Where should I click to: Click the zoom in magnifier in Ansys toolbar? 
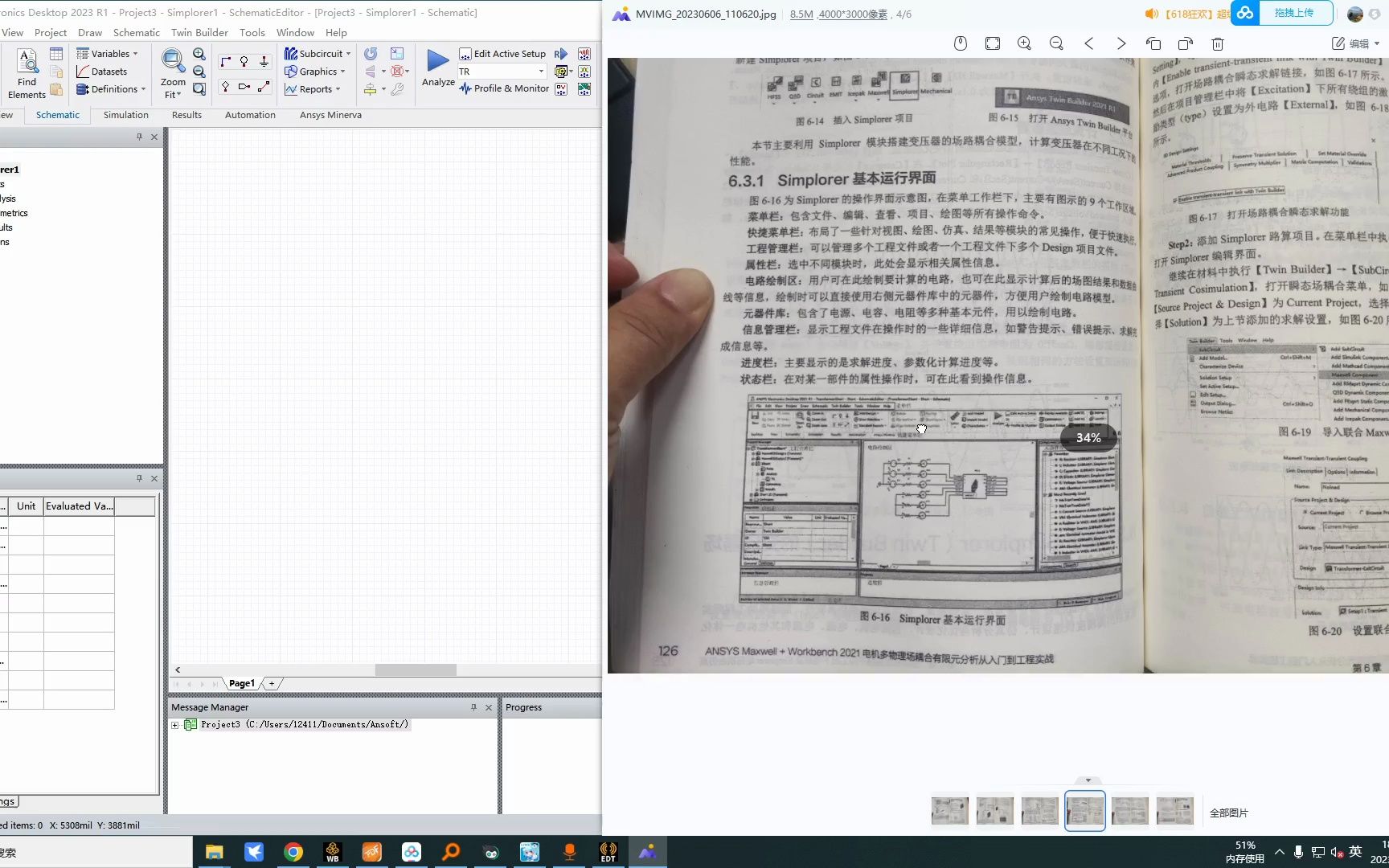click(x=199, y=54)
